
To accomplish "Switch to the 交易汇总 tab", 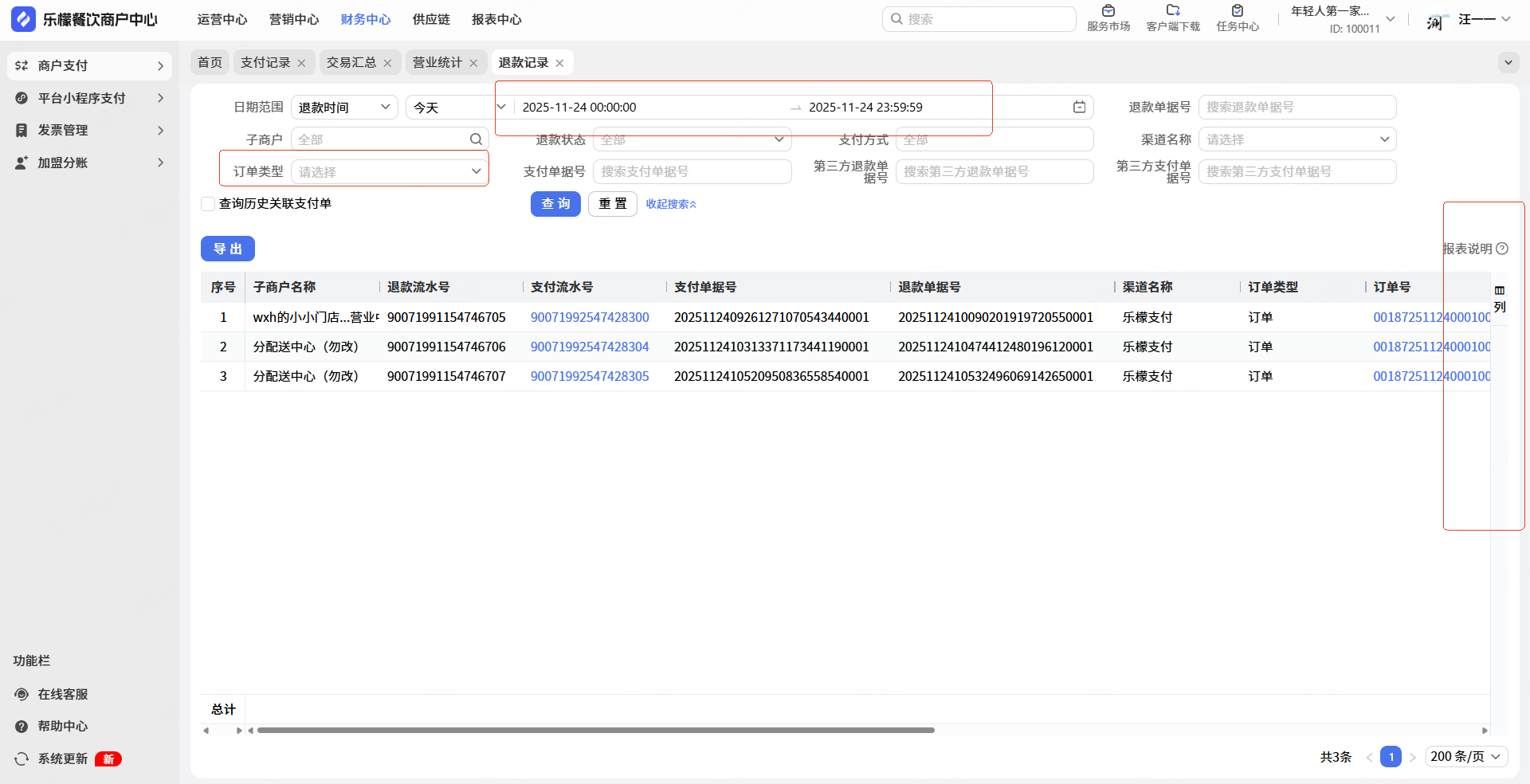I will point(351,62).
